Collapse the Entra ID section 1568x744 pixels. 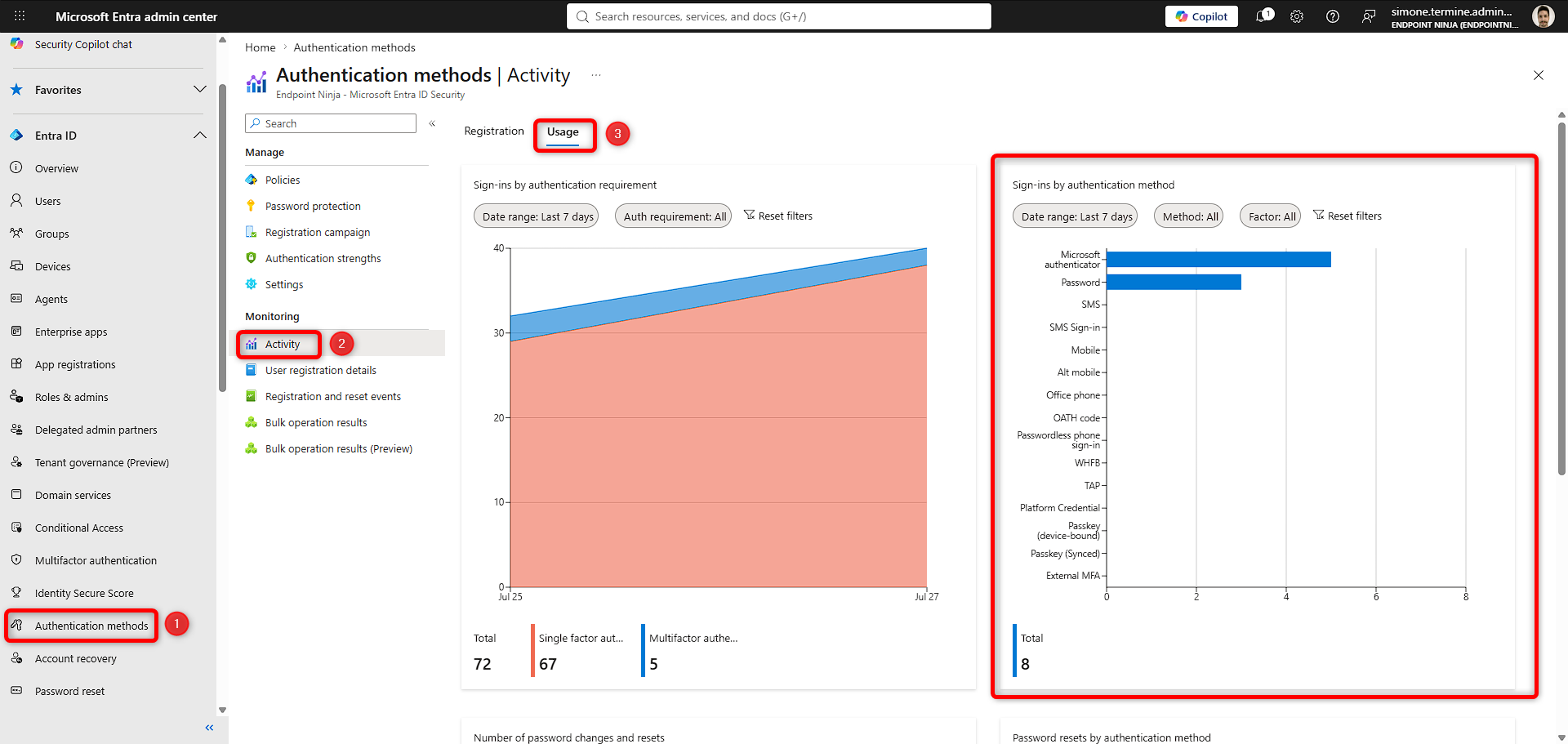(x=199, y=135)
